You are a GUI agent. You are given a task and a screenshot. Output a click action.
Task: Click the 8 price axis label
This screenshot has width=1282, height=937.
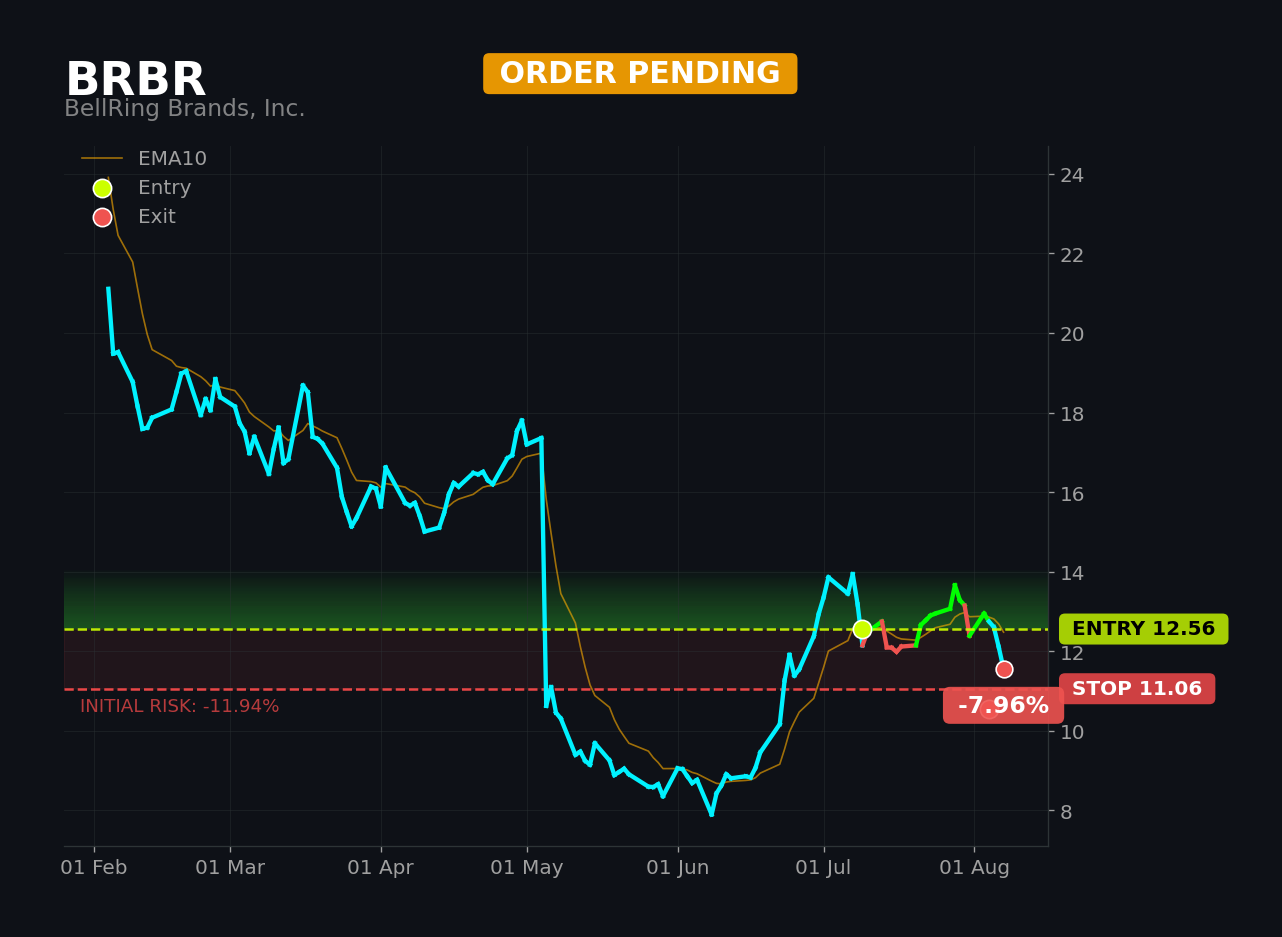click(1066, 811)
